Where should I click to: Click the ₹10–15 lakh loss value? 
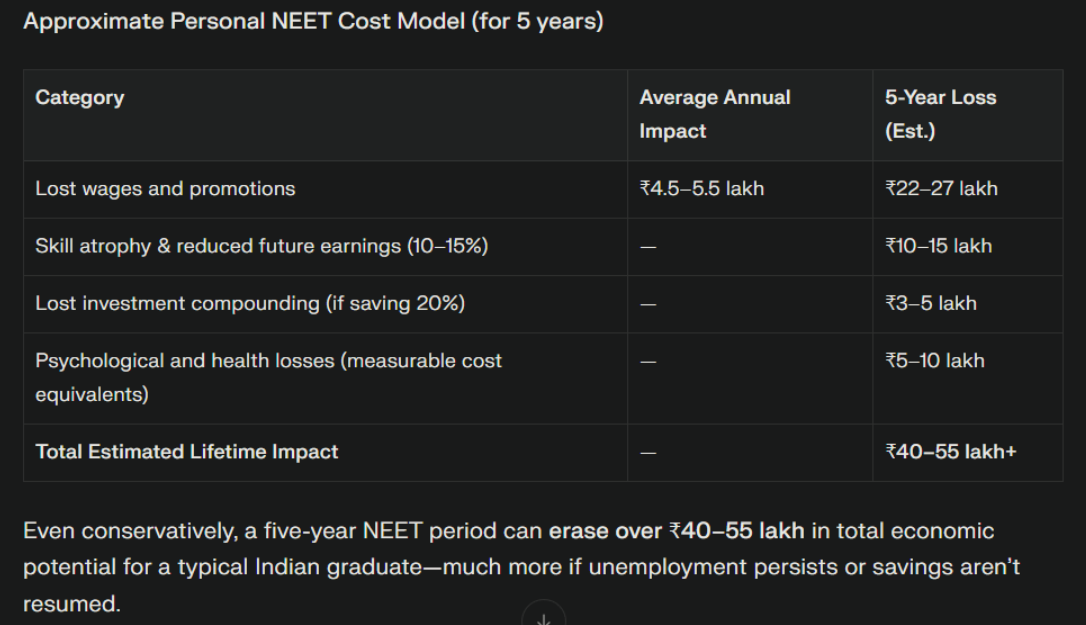(x=938, y=246)
